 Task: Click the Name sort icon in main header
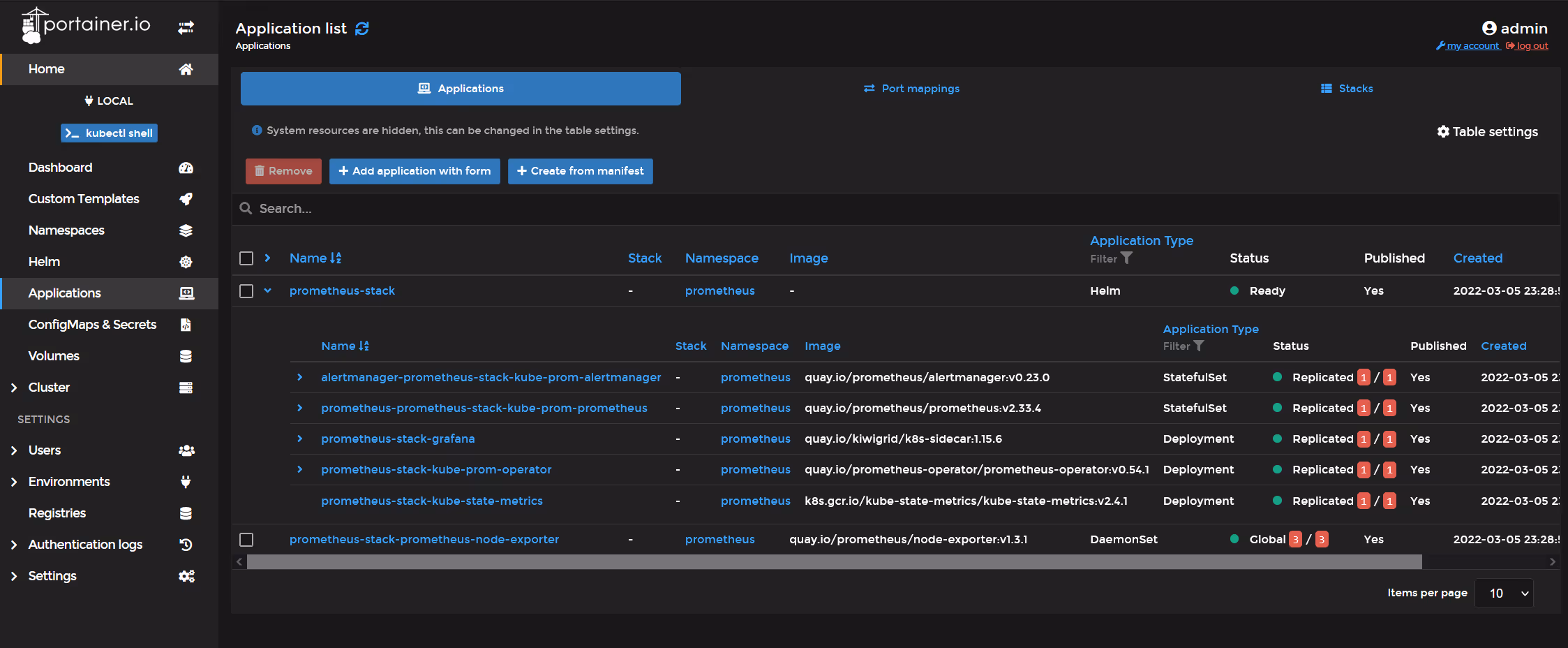(336, 258)
